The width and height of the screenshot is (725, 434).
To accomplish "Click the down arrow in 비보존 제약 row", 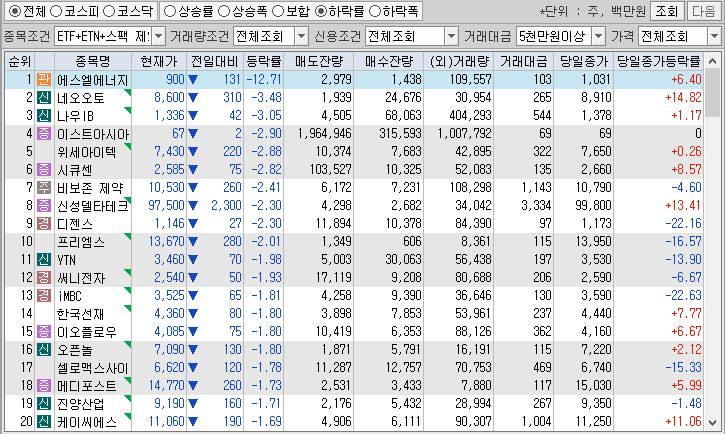I will point(193,188).
